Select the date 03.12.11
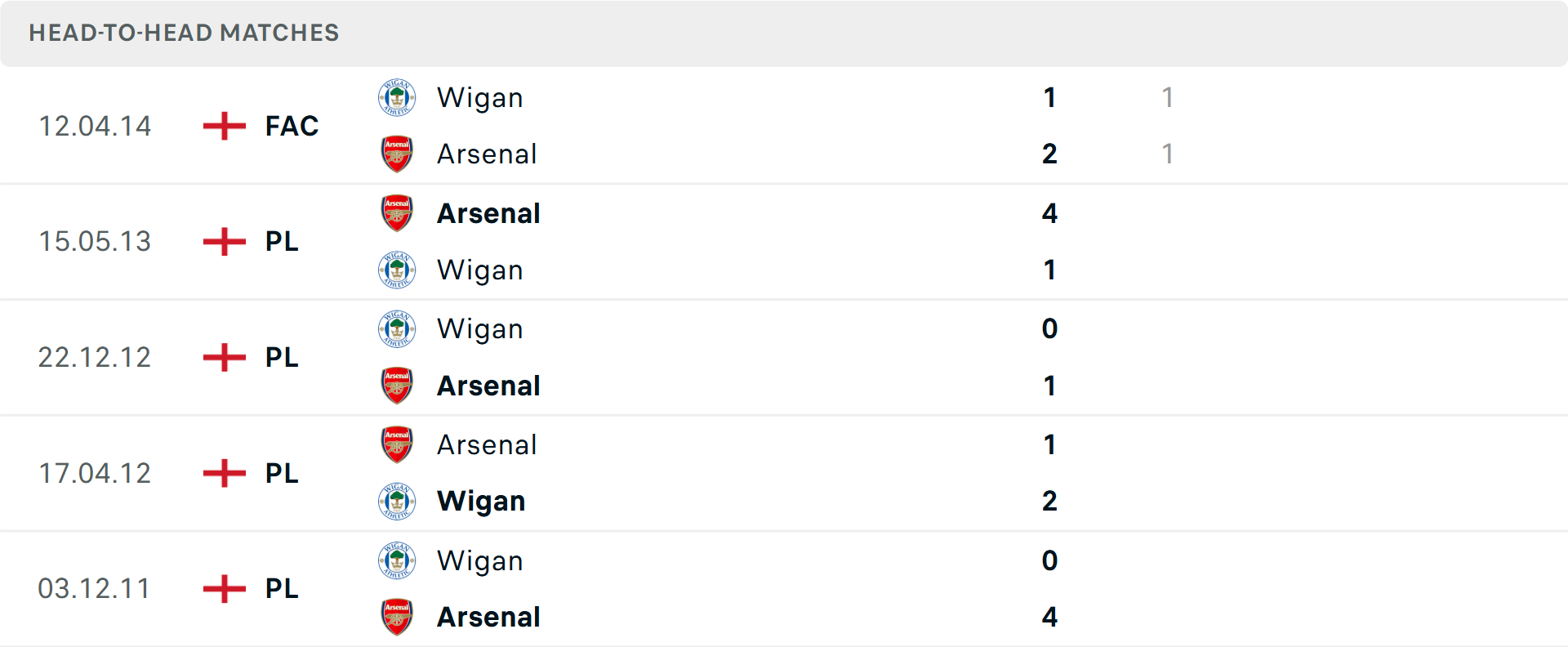This screenshot has width=1568, height=647. point(95,588)
